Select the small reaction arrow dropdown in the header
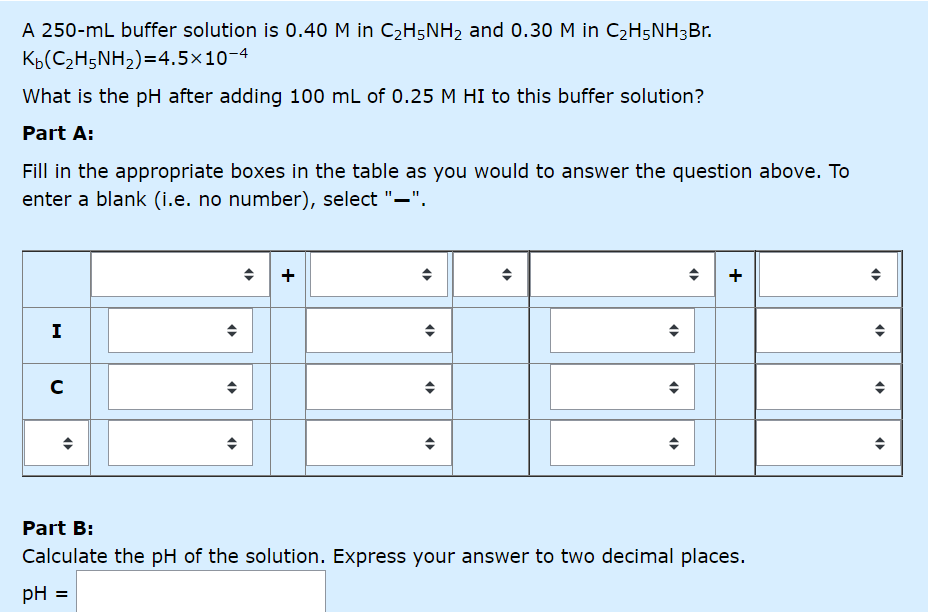This screenshot has width=931, height=612. (490, 275)
